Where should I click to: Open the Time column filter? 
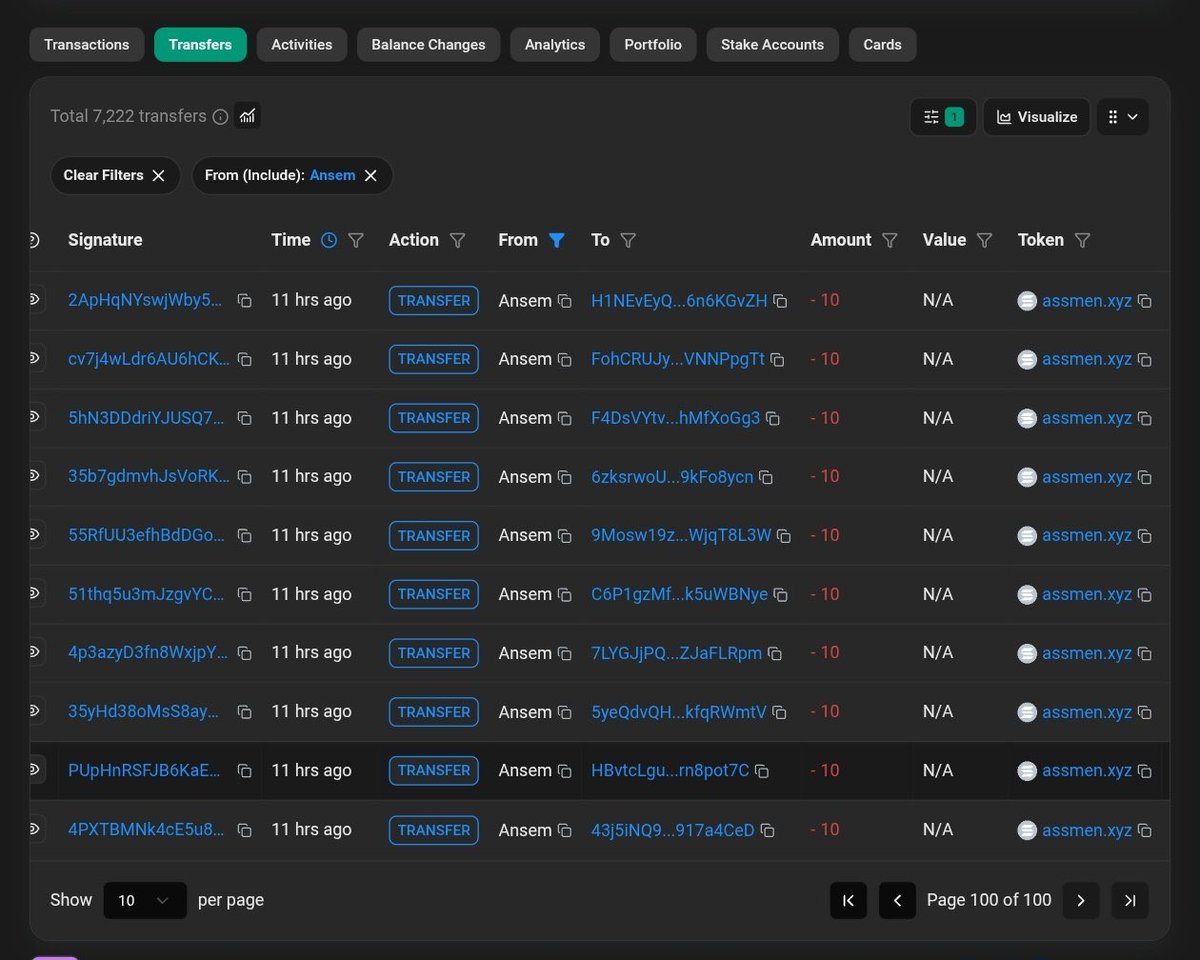pos(356,240)
